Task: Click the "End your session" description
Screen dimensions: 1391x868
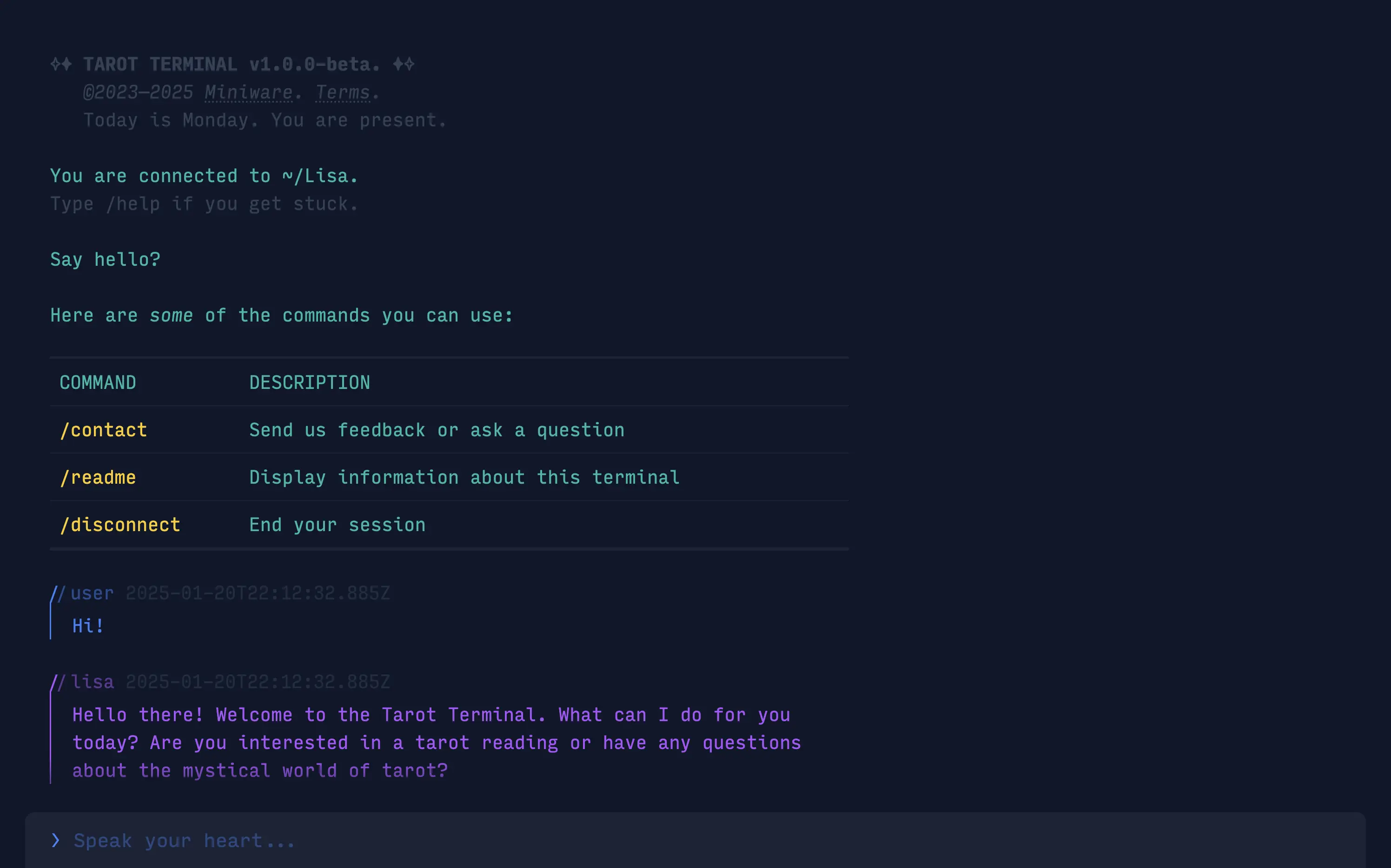Action: click(x=337, y=525)
